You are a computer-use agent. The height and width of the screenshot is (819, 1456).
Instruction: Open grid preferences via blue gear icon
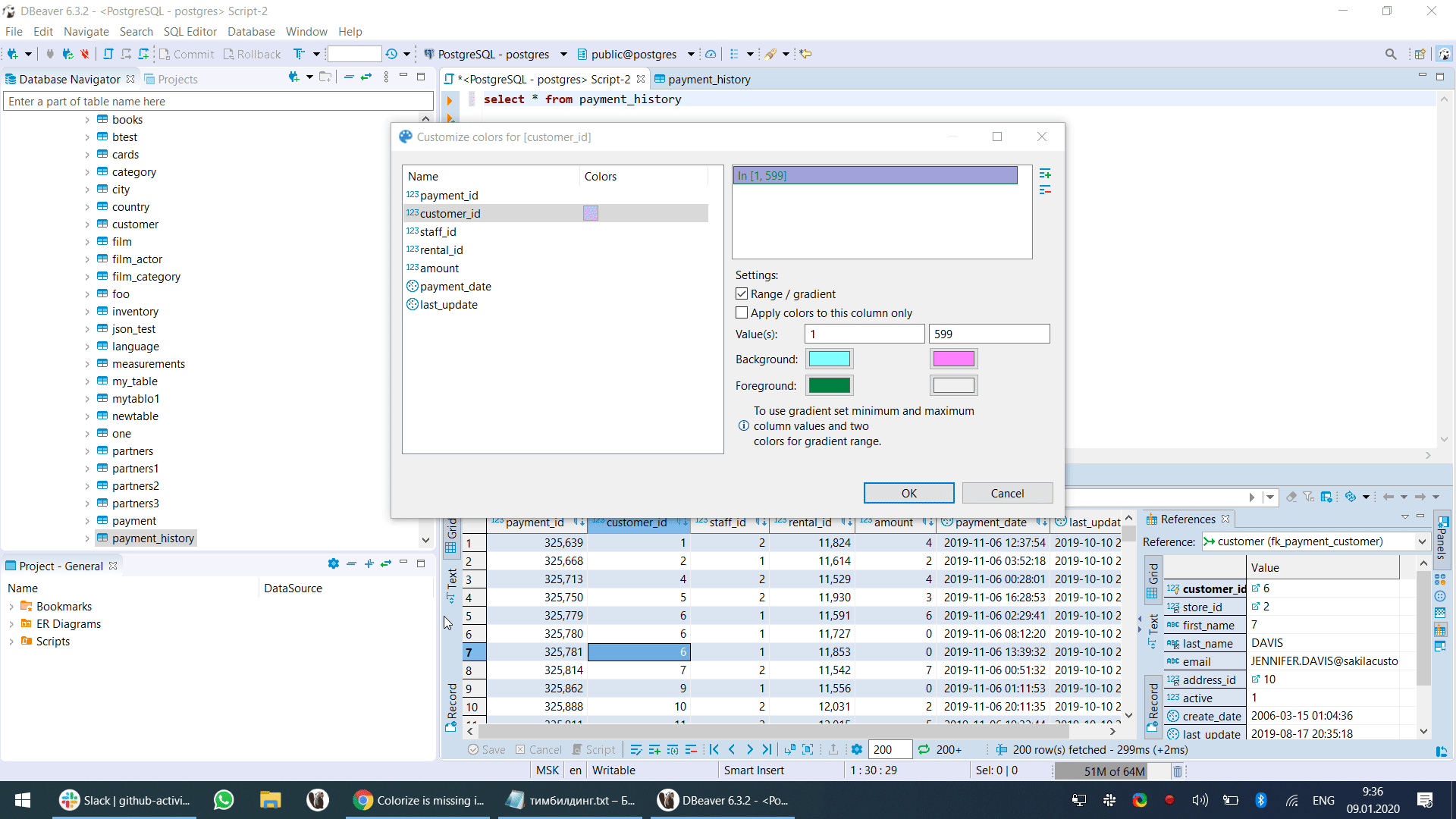[x=858, y=749]
